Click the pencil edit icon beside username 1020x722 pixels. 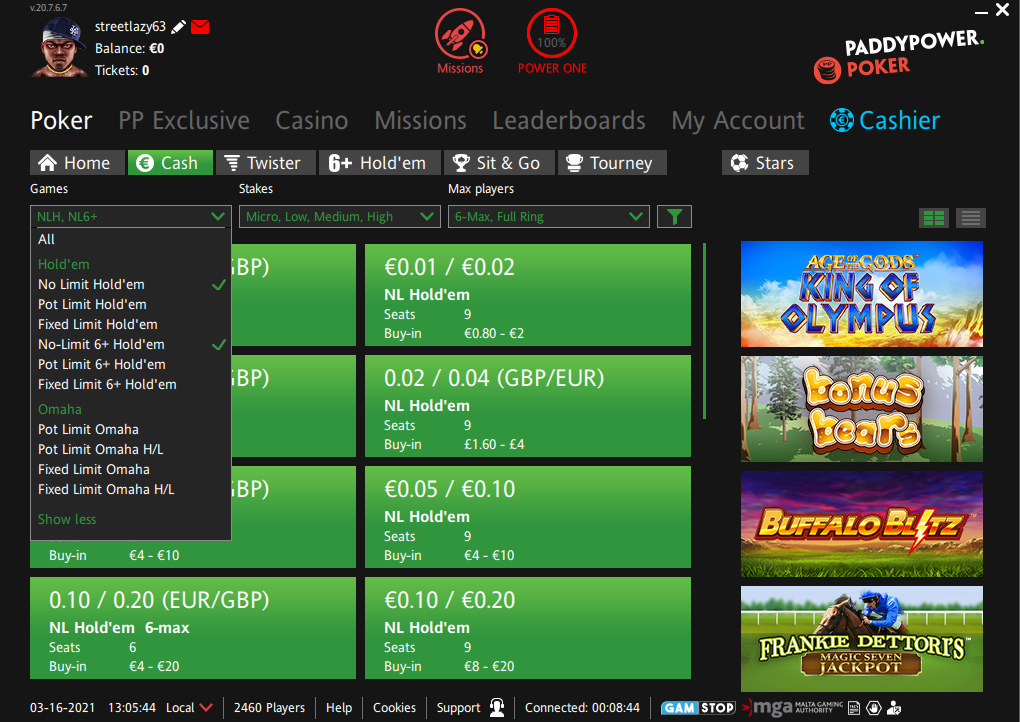179,27
